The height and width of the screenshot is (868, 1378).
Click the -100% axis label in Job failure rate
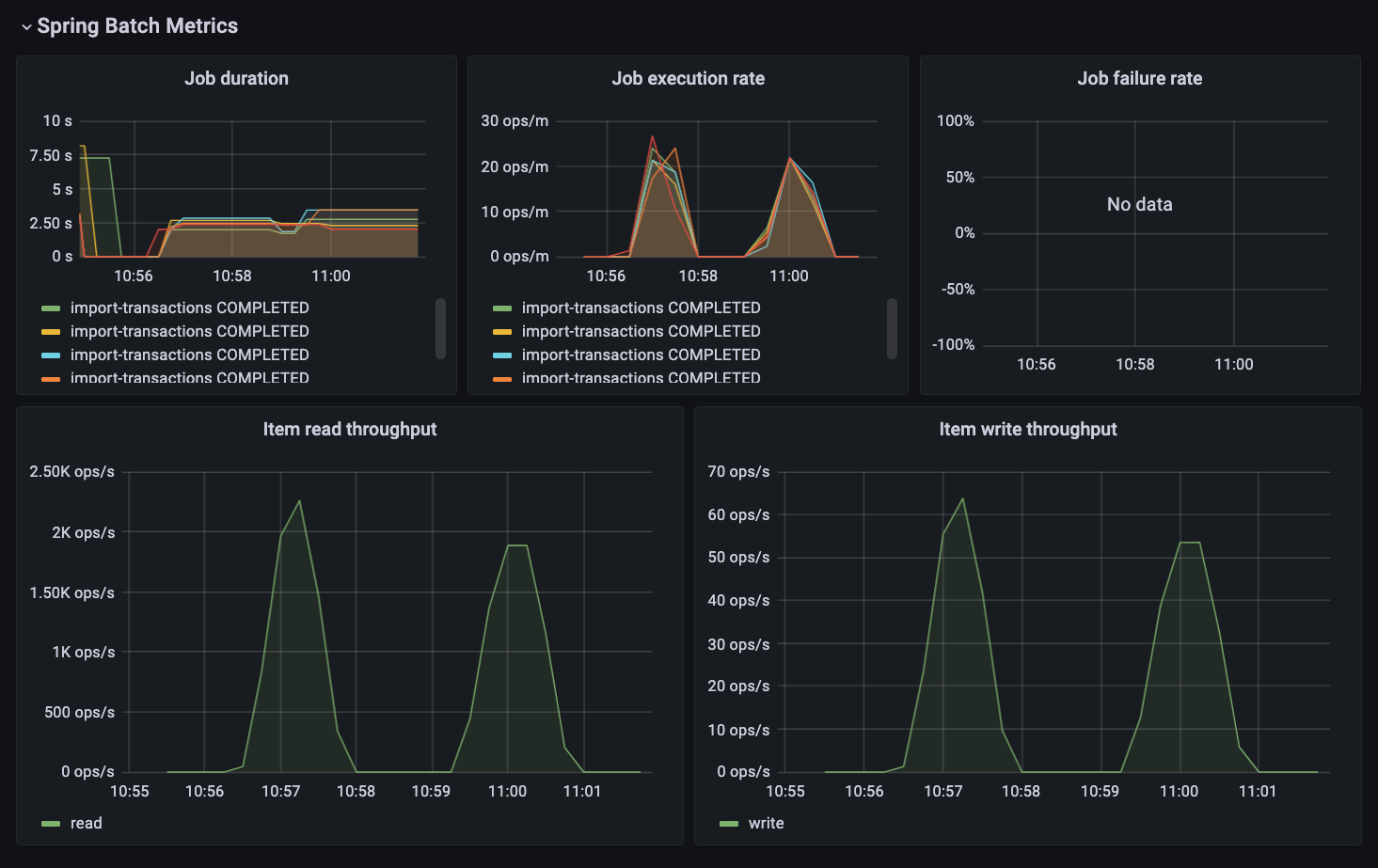pyautogui.click(x=953, y=344)
